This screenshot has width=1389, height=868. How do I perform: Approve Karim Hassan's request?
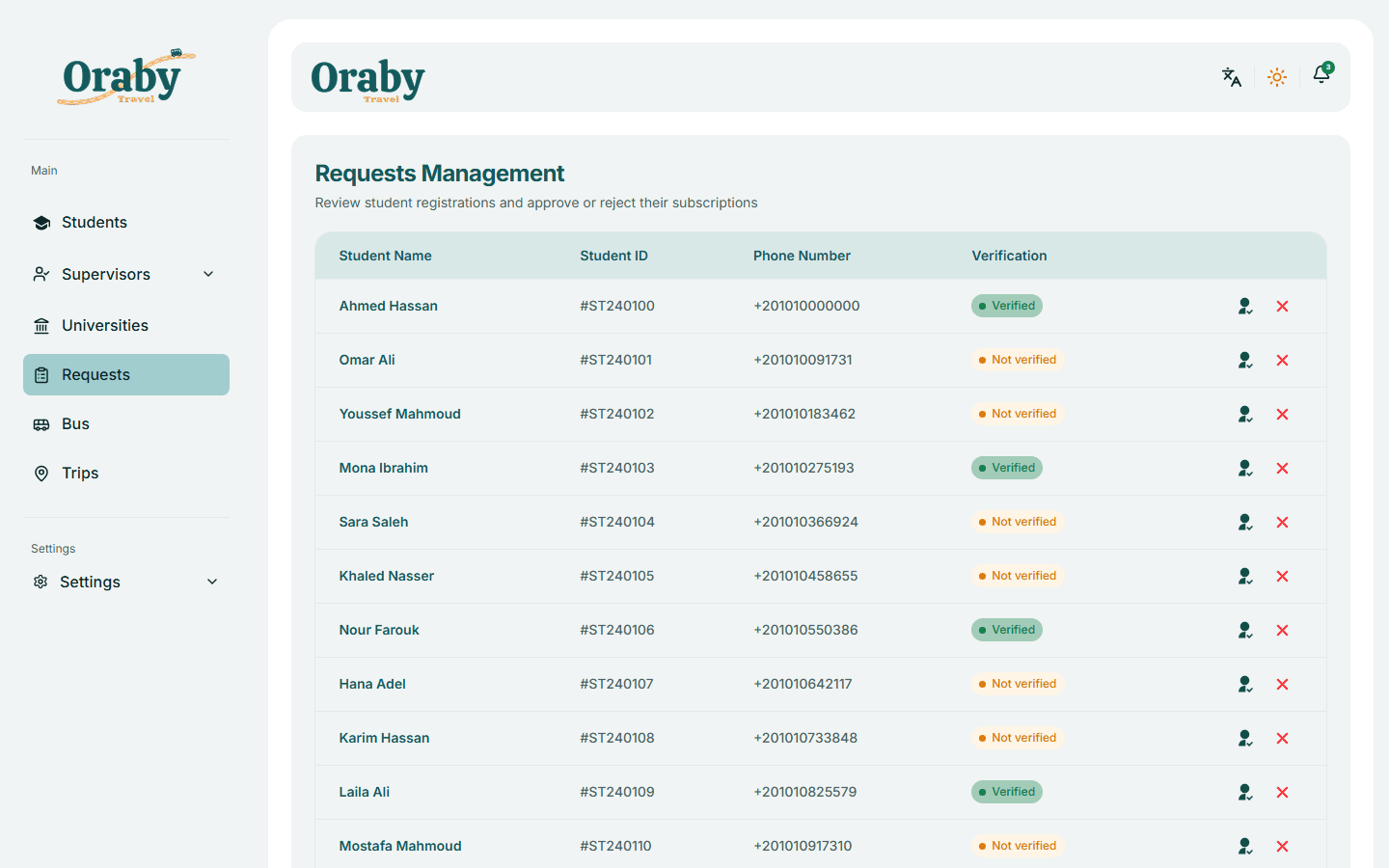(x=1245, y=738)
